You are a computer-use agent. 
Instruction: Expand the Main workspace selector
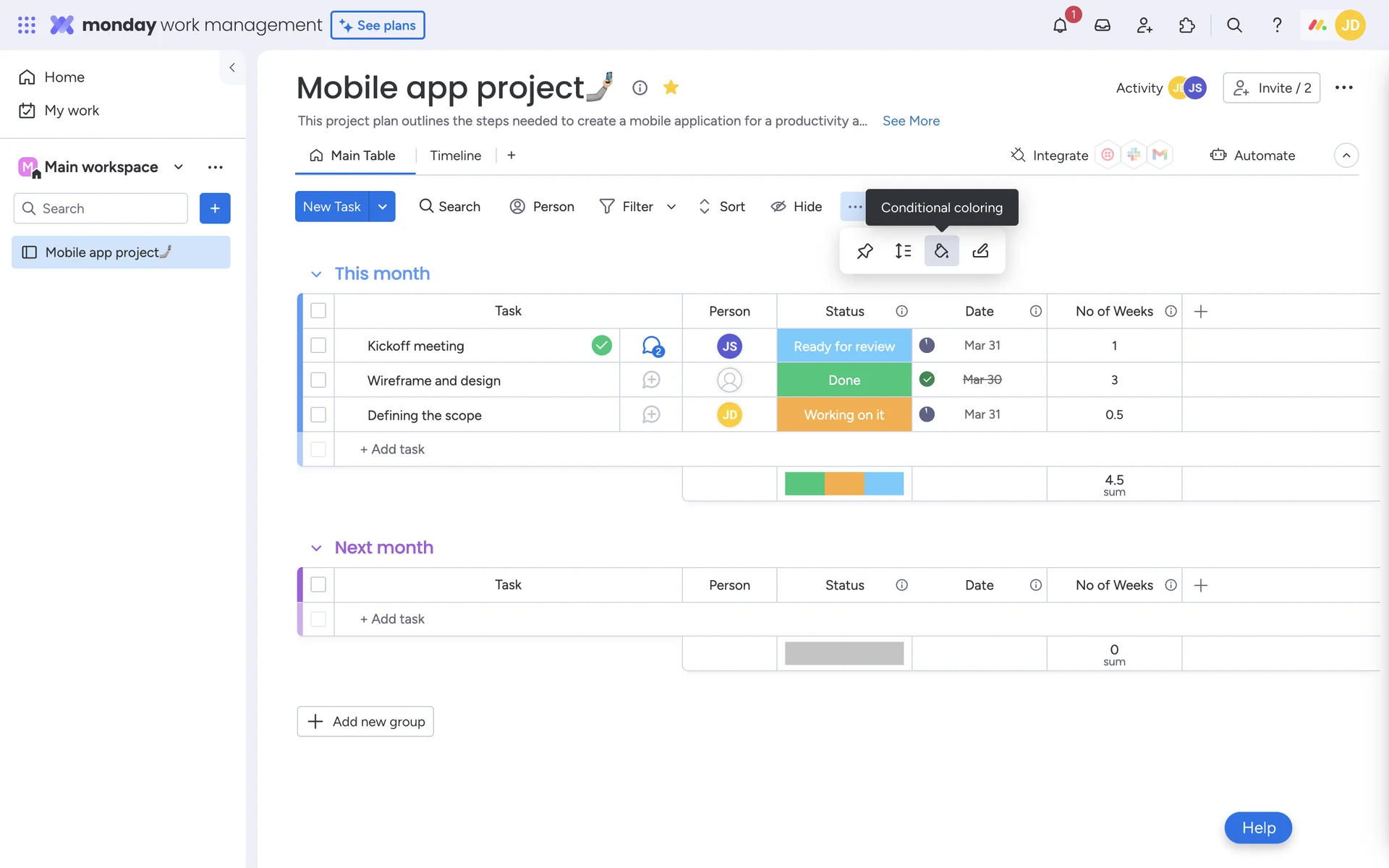179,167
